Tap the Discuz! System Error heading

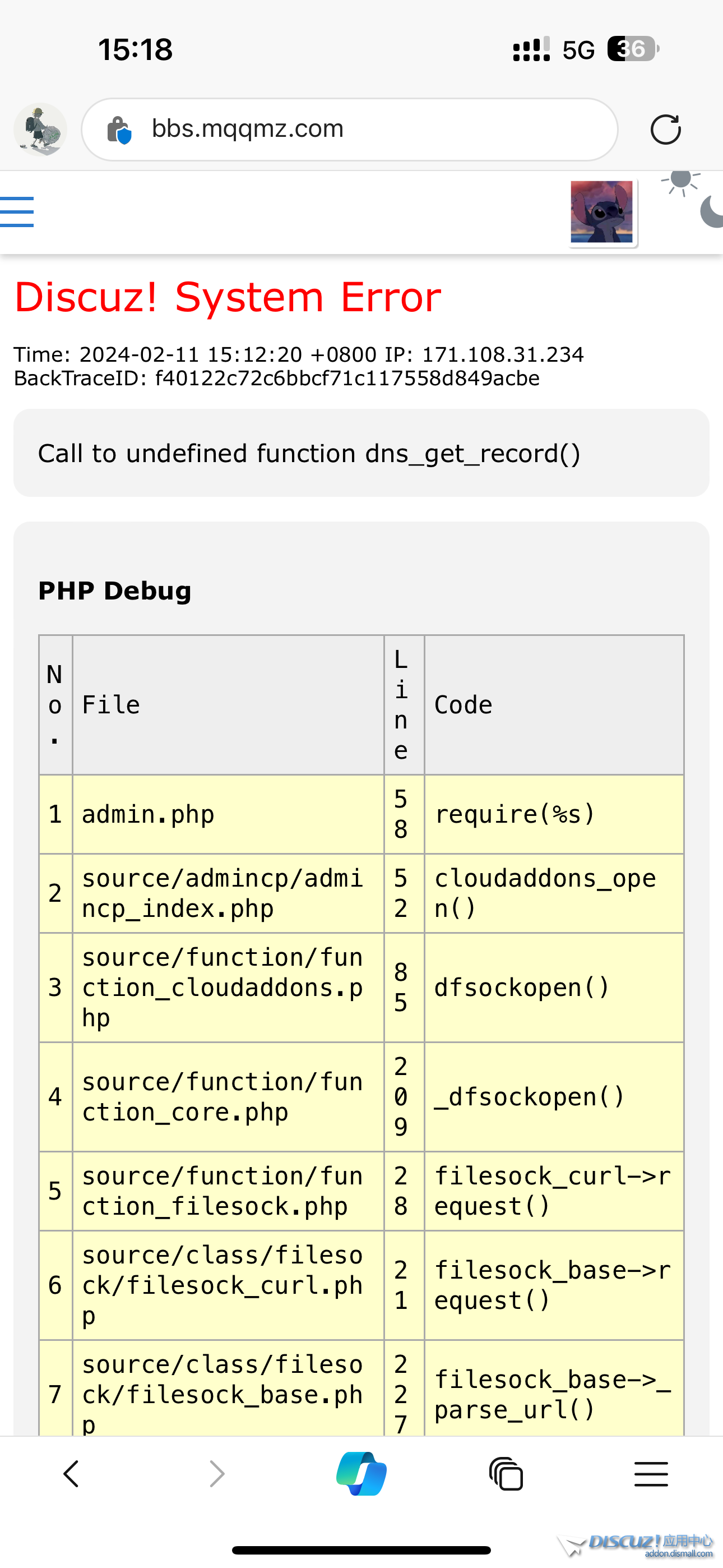coord(228,298)
